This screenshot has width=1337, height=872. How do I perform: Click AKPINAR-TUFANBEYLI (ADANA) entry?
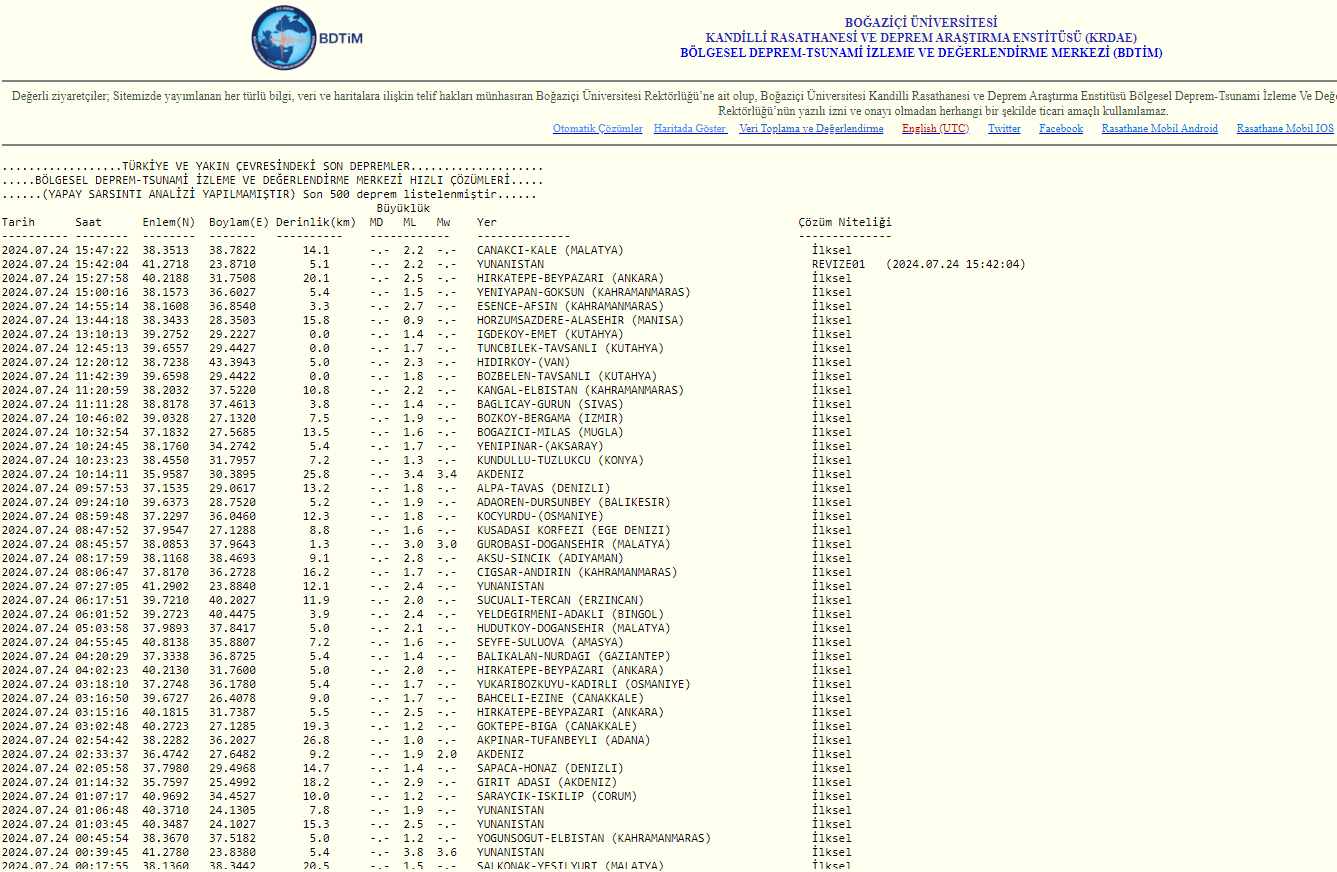click(x=563, y=740)
